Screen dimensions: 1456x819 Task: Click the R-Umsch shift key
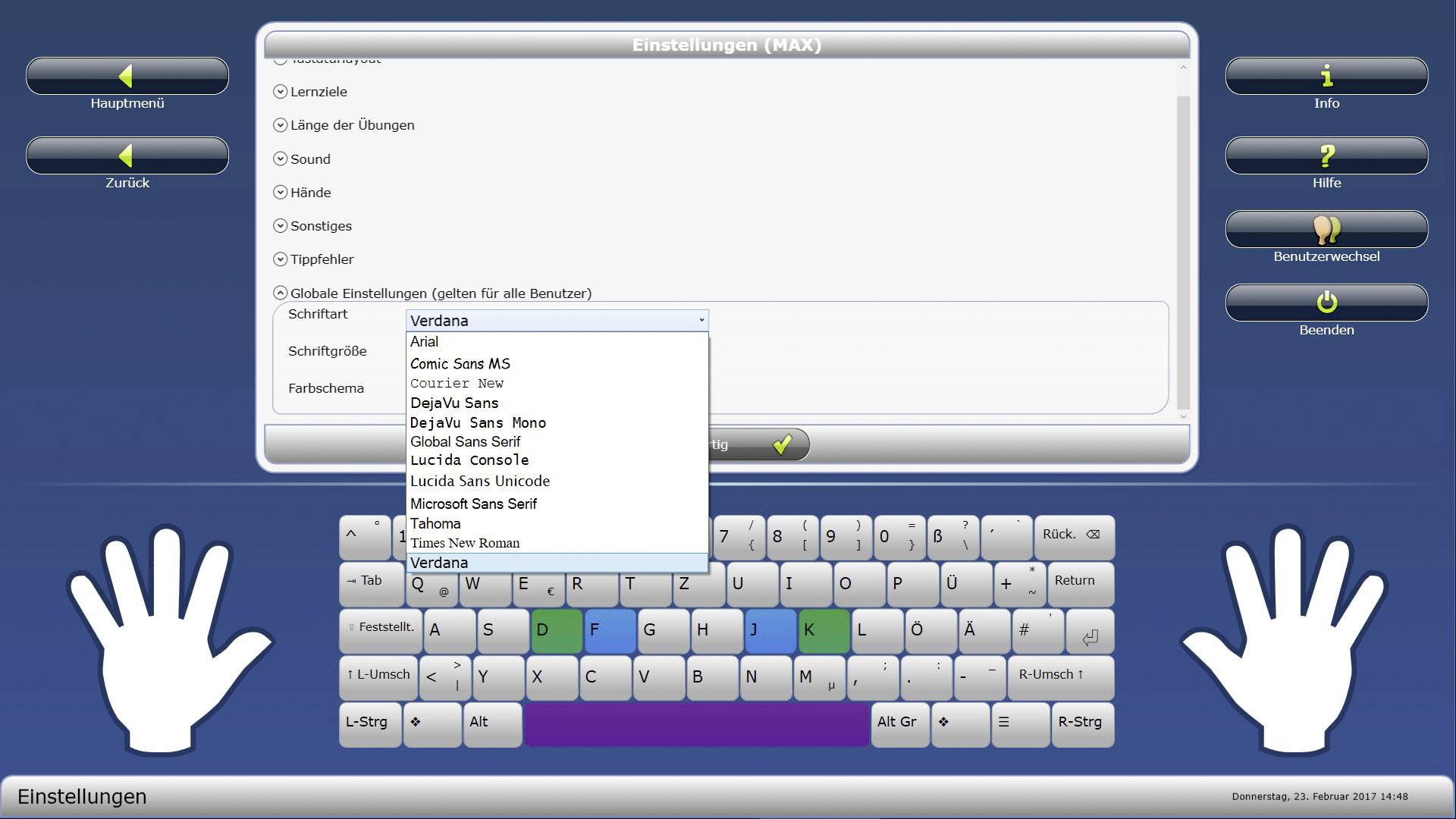point(1060,678)
